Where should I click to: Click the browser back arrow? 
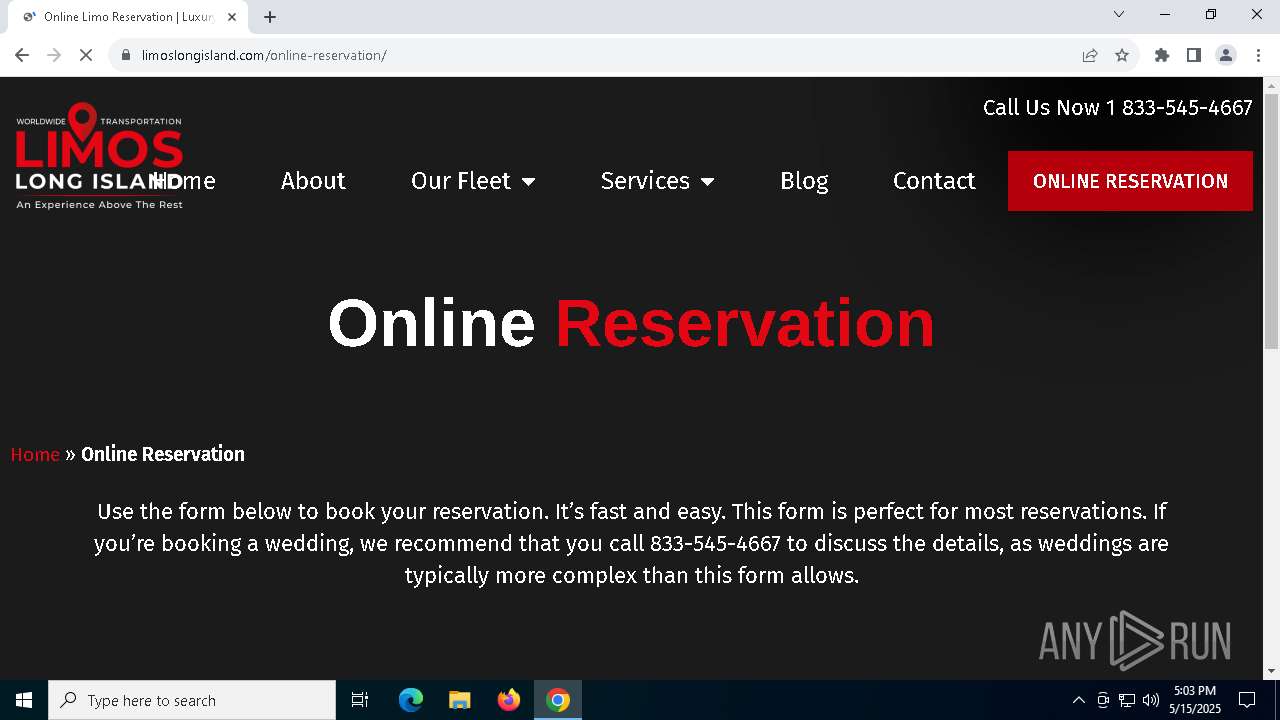[22, 55]
